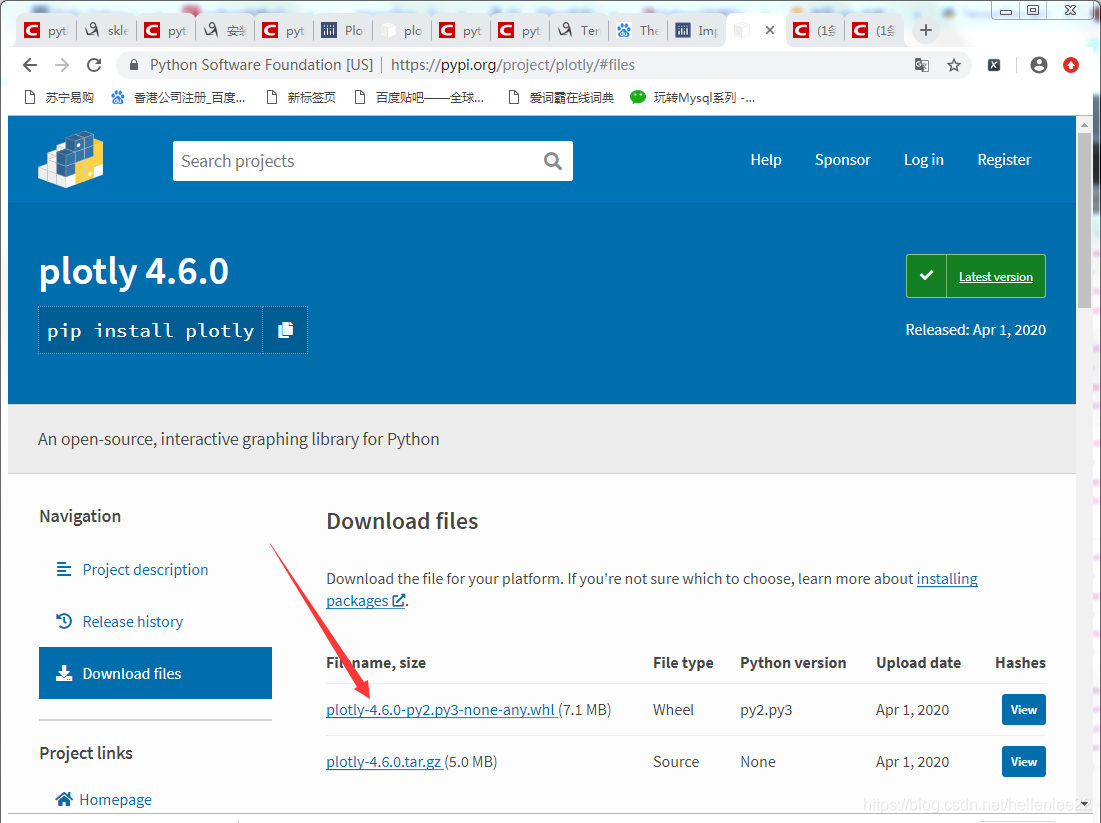Open the installing packages link

947,578
